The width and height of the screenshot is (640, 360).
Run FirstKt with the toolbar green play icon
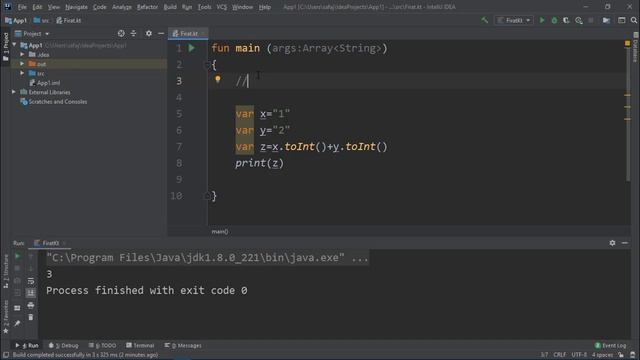[542, 20]
